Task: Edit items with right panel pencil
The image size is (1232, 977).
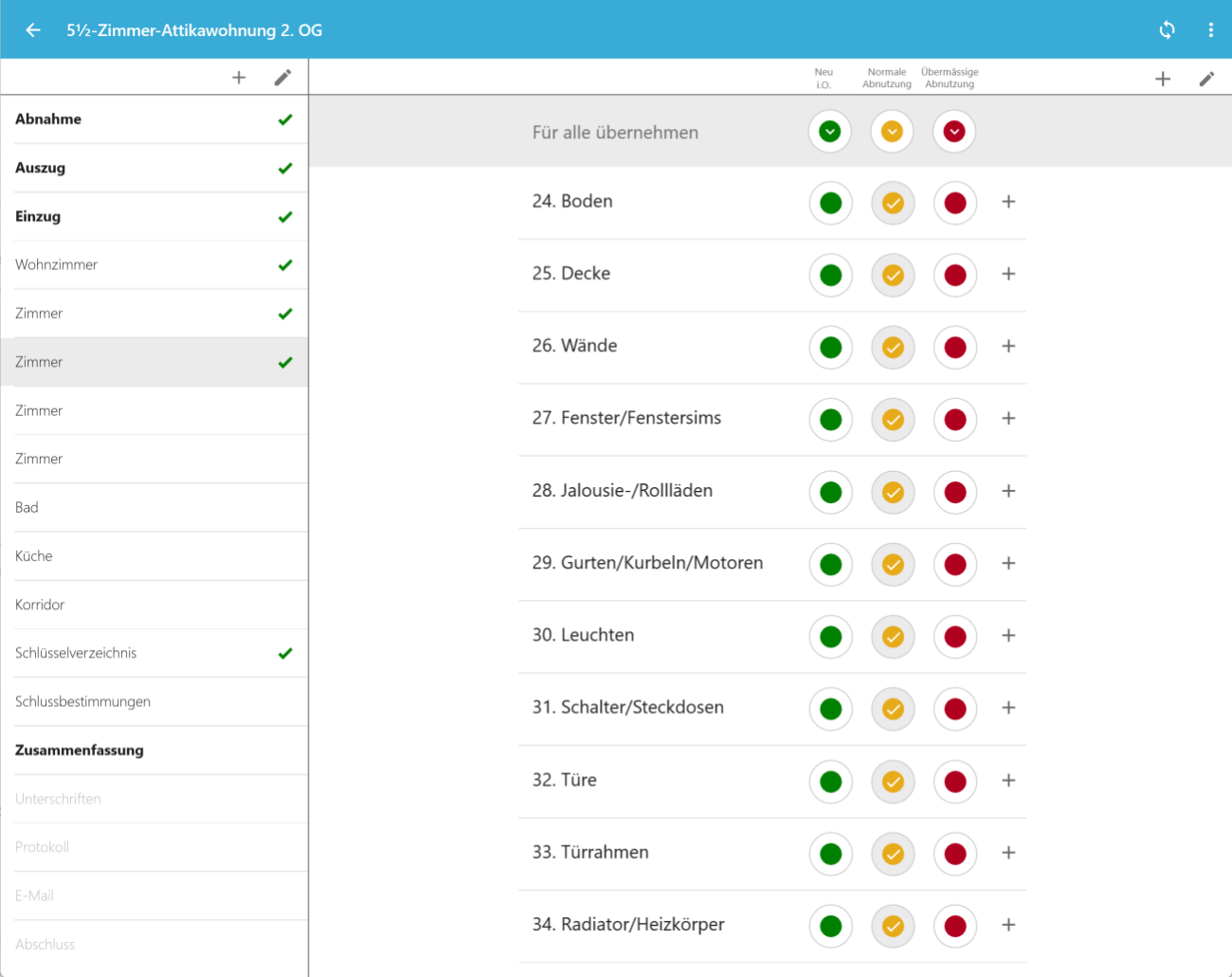Action: pyautogui.click(x=1206, y=79)
